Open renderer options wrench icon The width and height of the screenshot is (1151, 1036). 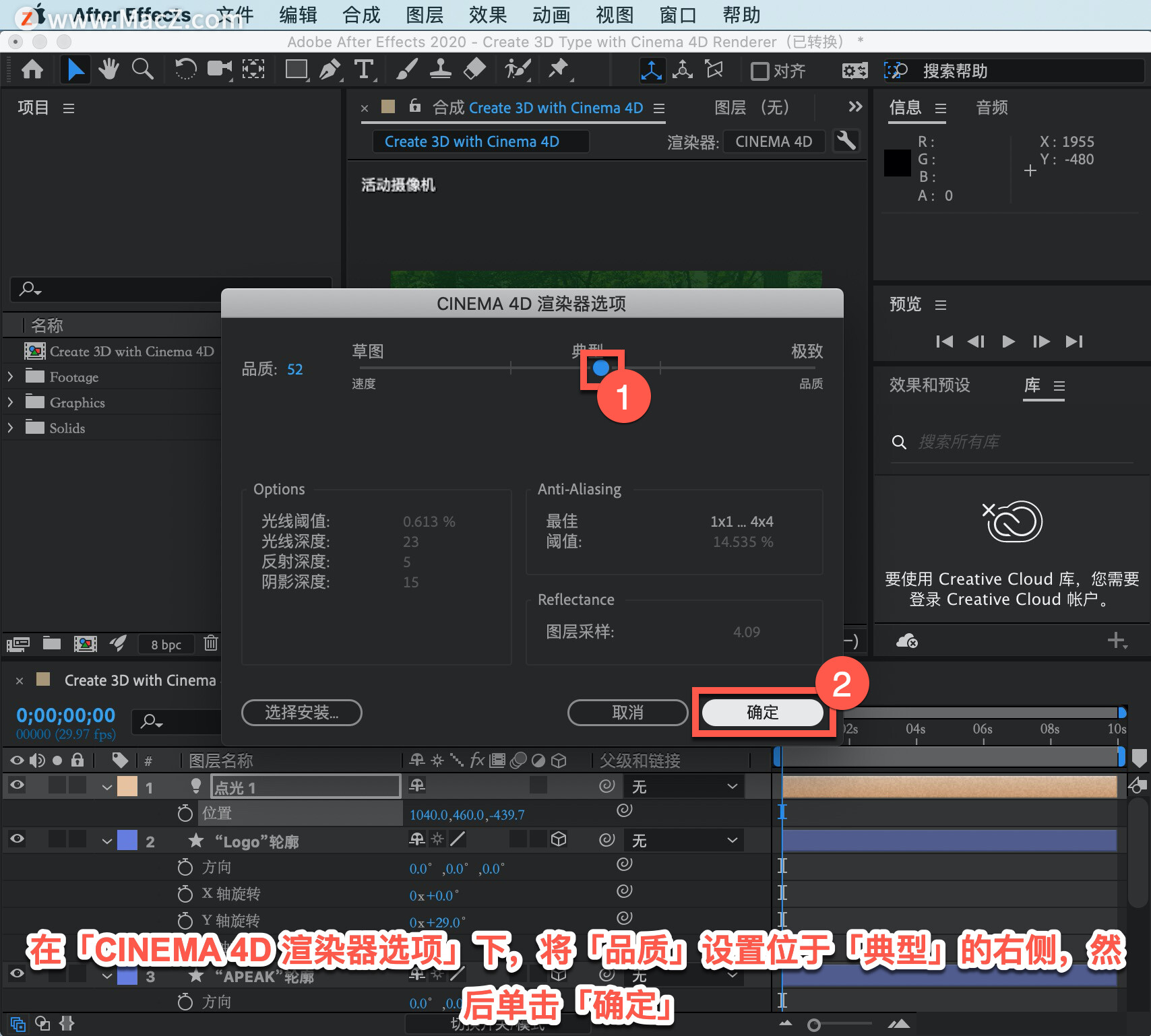(846, 141)
